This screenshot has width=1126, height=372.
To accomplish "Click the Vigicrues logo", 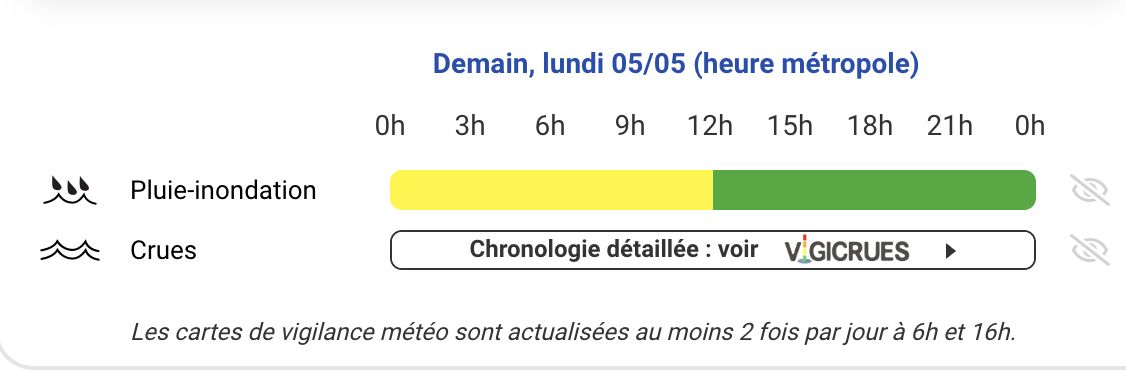I will (x=847, y=251).
